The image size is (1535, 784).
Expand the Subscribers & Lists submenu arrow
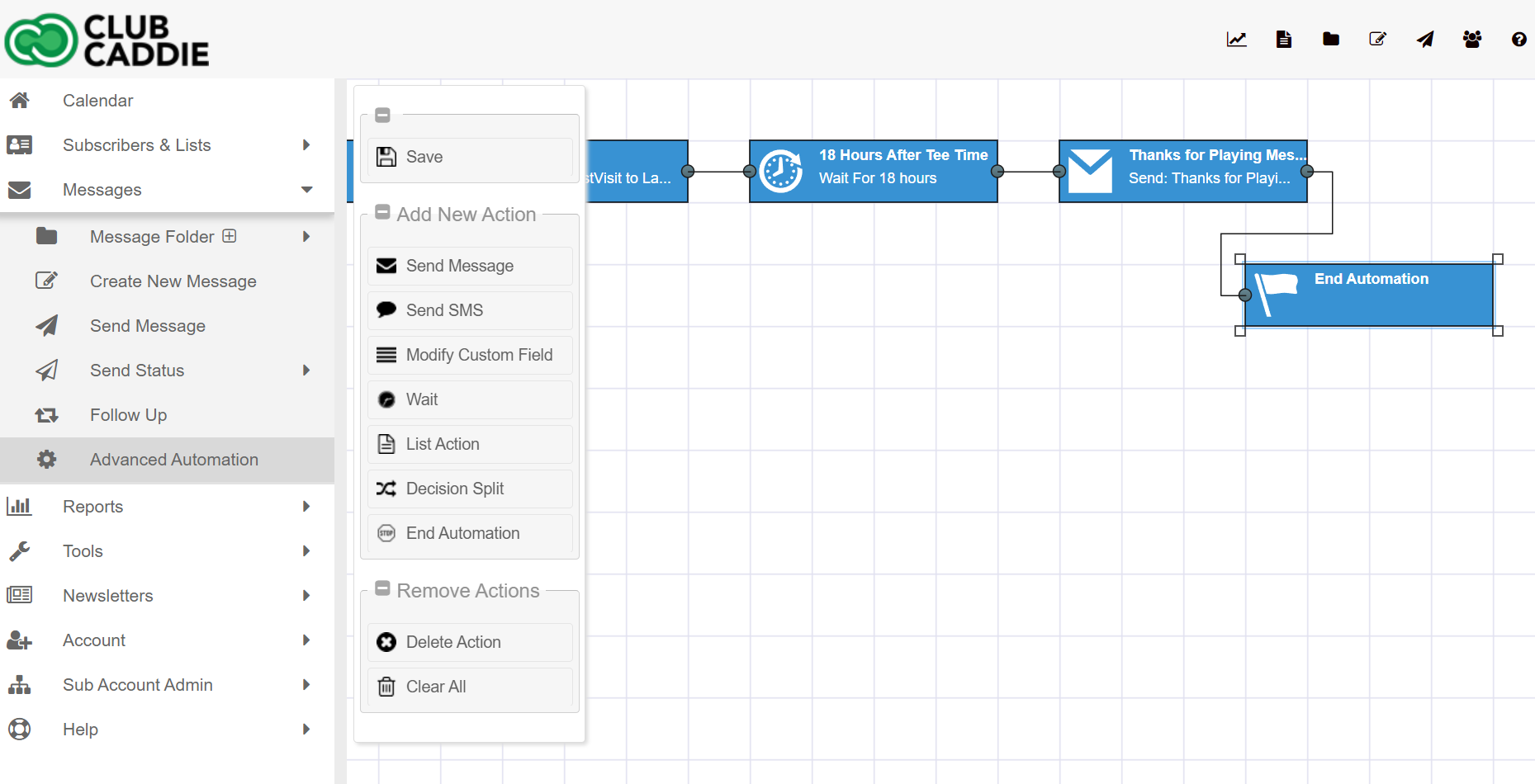pyautogui.click(x=306, y=145)
